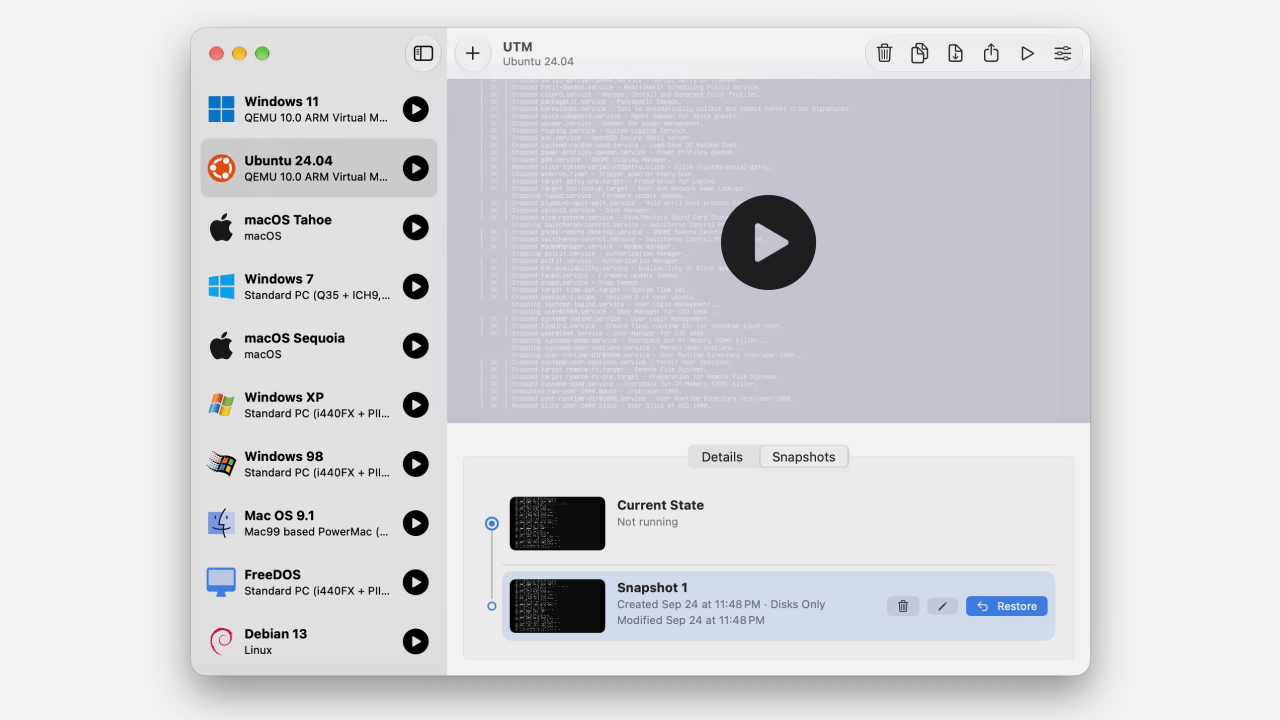Screen dimensions: 1280x720
Task: Launch macOS Tahoe using its play button
Action: pos(416,227)
